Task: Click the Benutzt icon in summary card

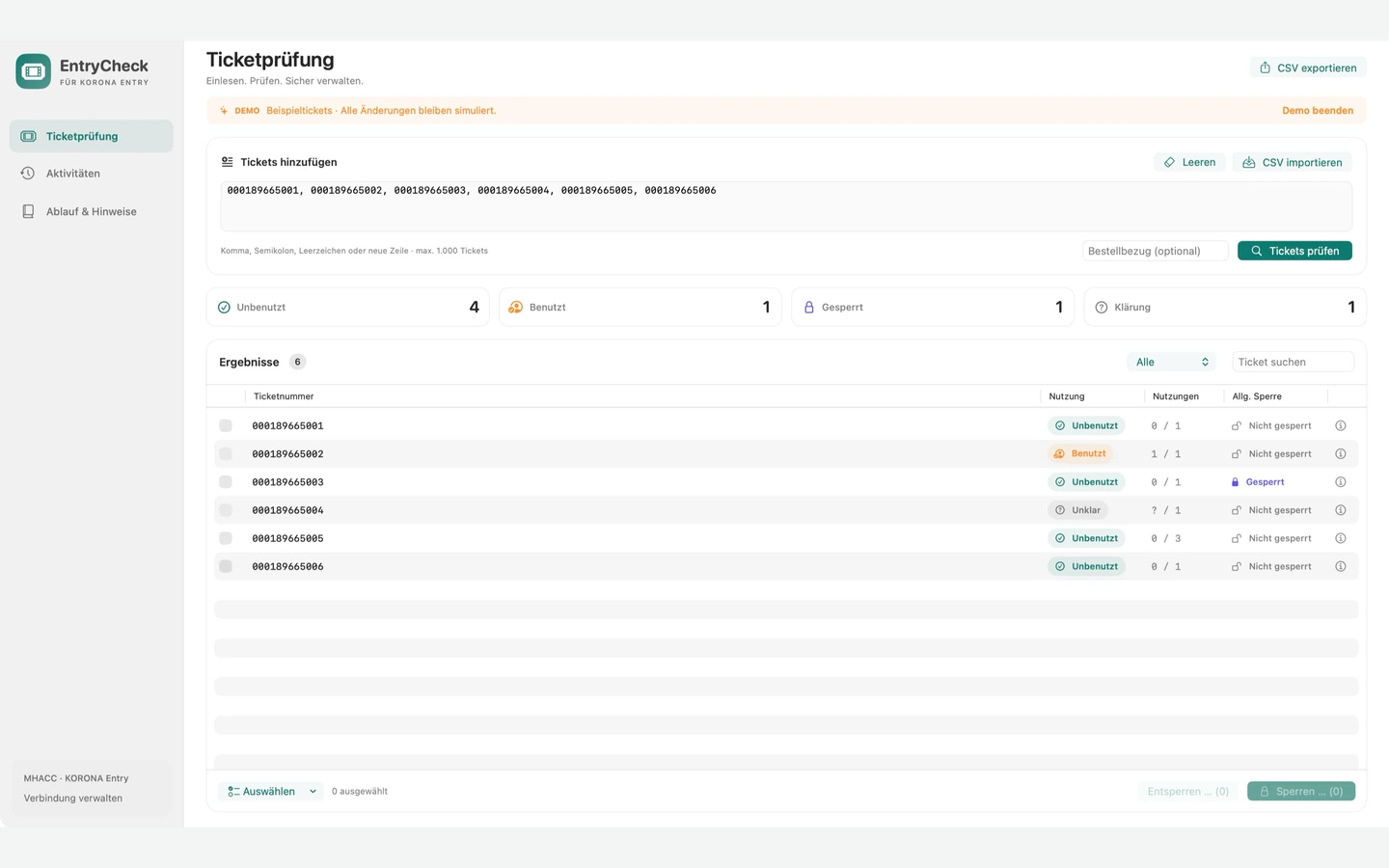Action: click(x=516, y=308)
